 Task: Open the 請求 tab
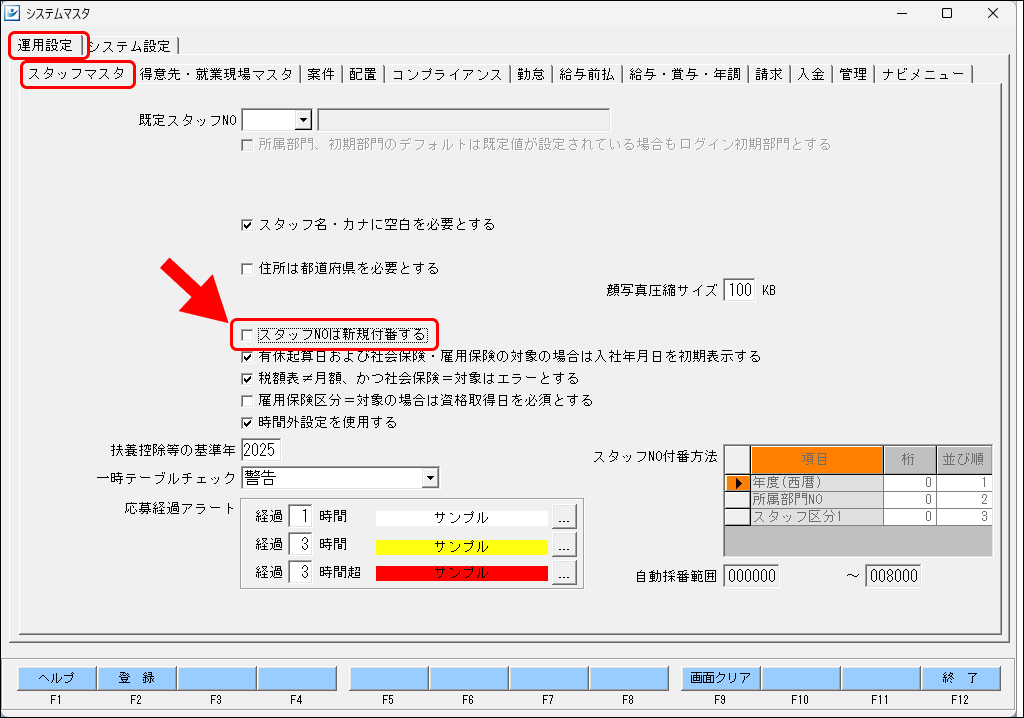pos(769,74)
